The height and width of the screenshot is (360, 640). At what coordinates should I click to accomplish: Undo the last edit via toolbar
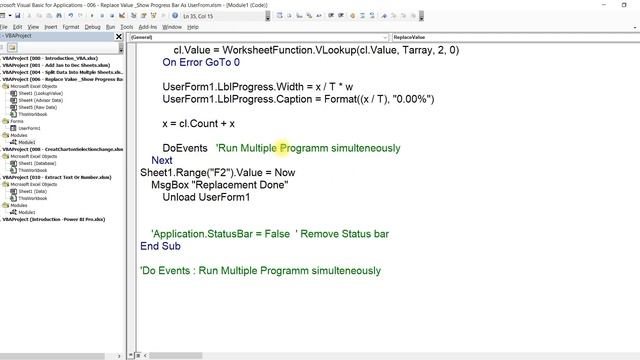pos(71,16)
